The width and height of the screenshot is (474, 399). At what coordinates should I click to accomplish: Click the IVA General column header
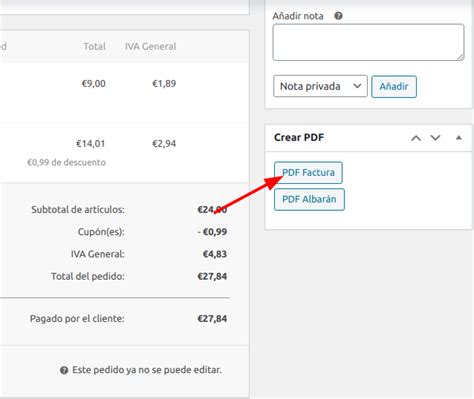pyautogui.click(x=151, y=46)
